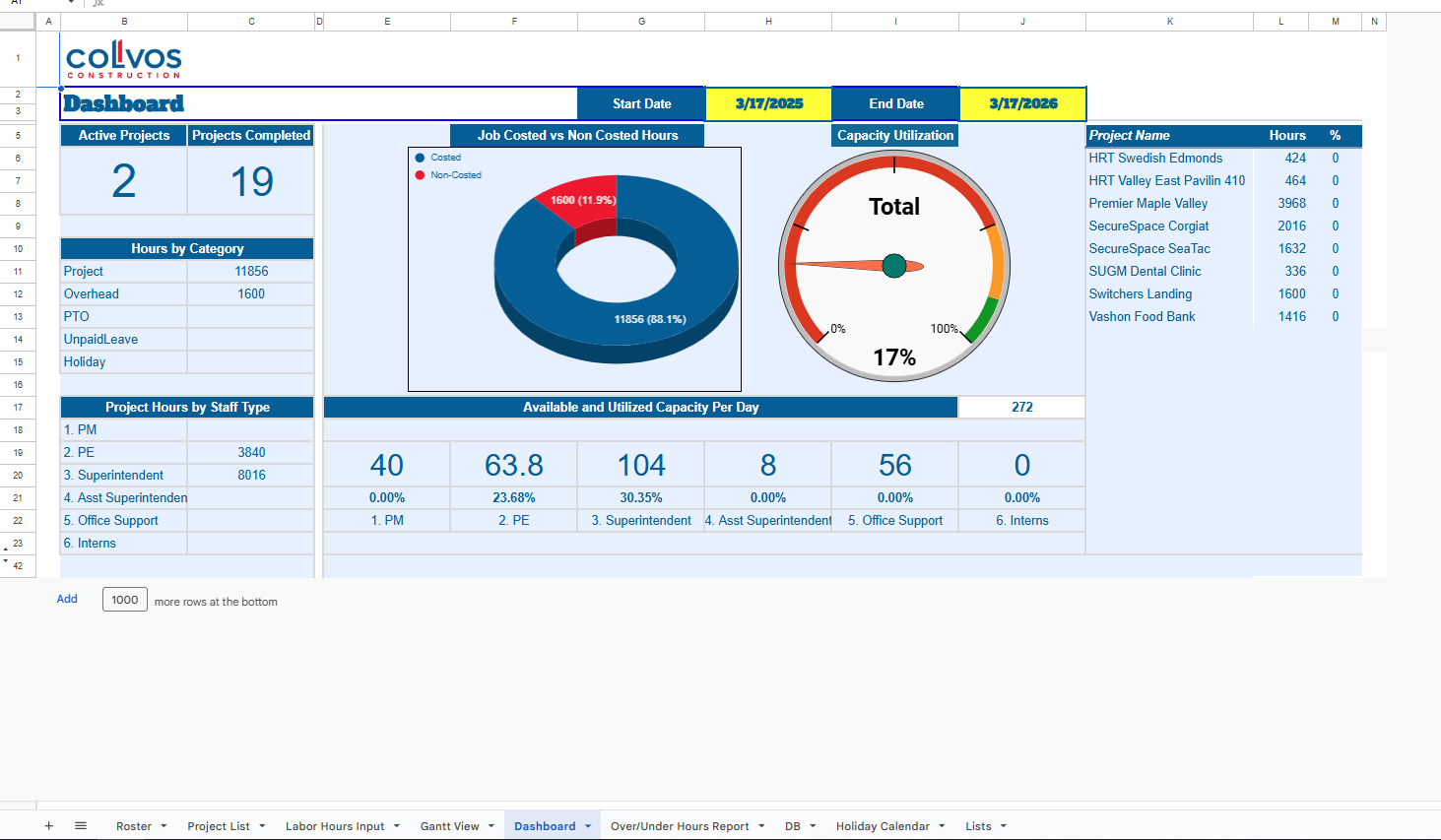Screen dimensions: 1441x840
Task: Open the Dashboard tab dropdown arrow
Action: click(x=588, y=826)
